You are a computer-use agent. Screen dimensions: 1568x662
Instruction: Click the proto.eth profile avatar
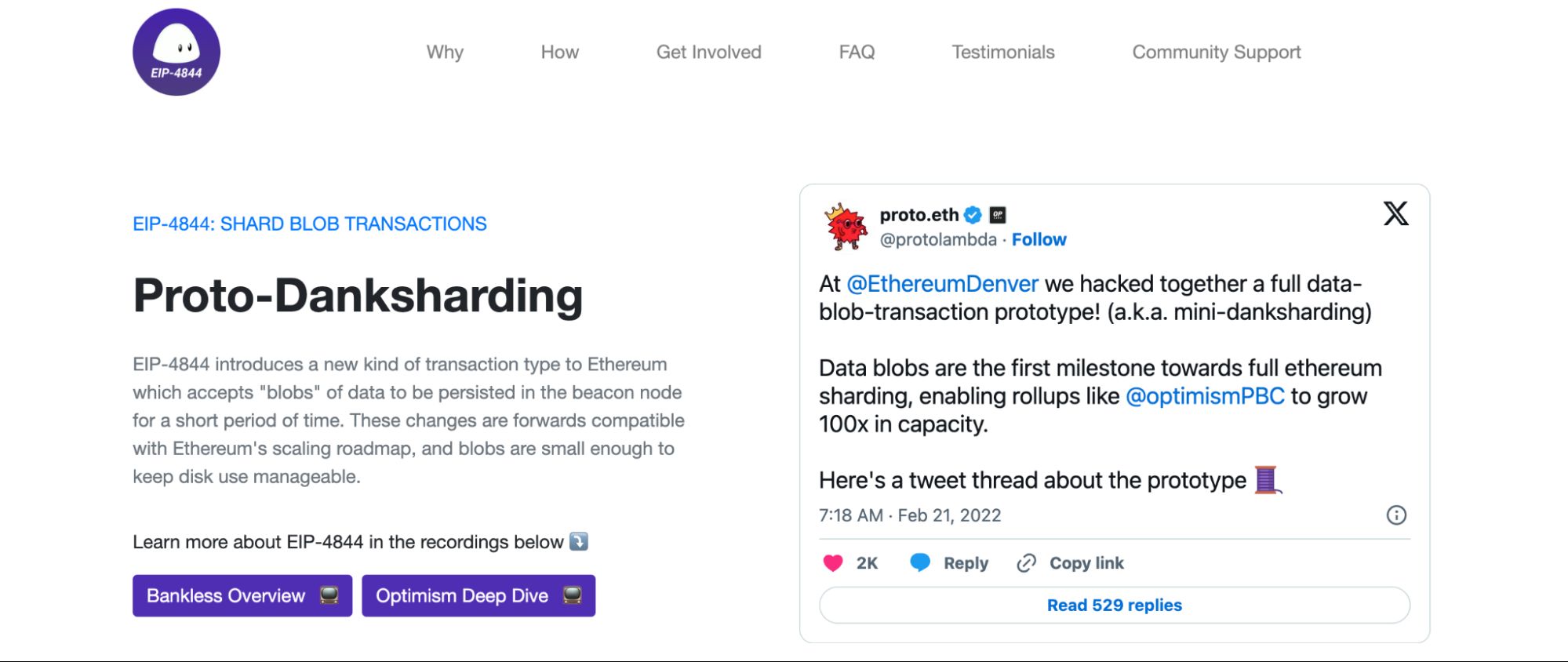coord(846,227)
